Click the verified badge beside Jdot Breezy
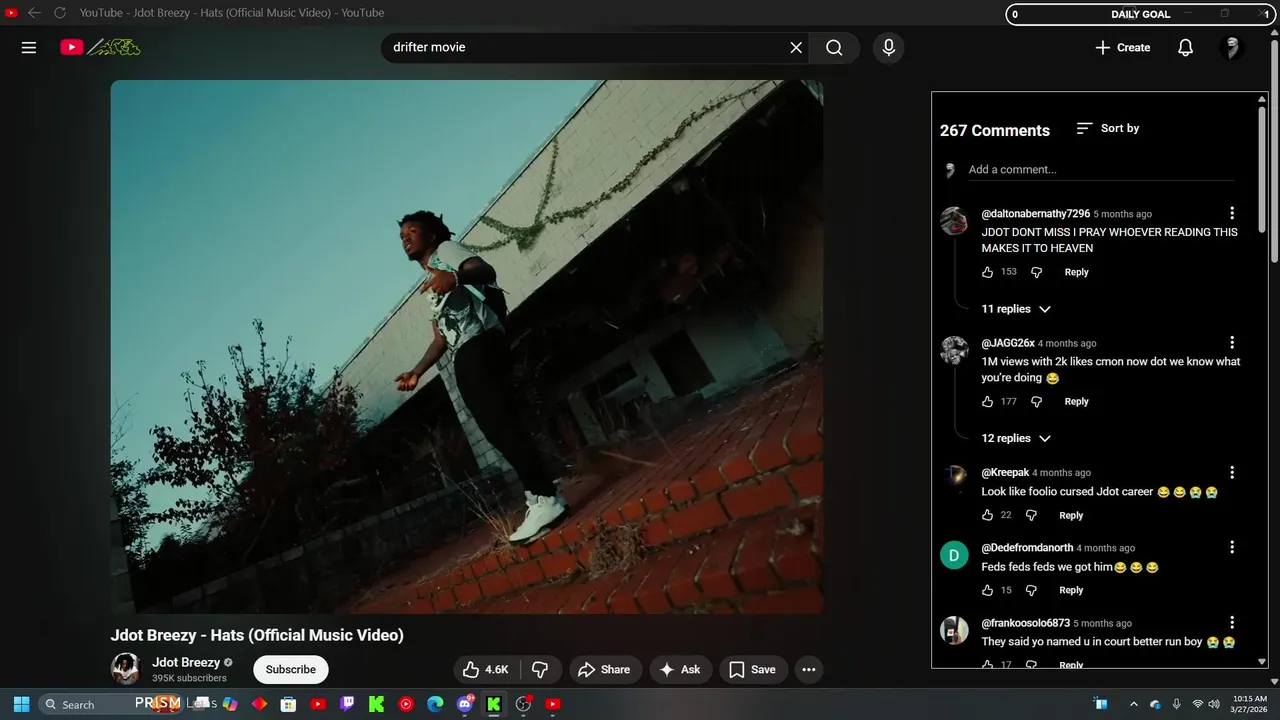The image size is (1280, 720). point(228,662)
